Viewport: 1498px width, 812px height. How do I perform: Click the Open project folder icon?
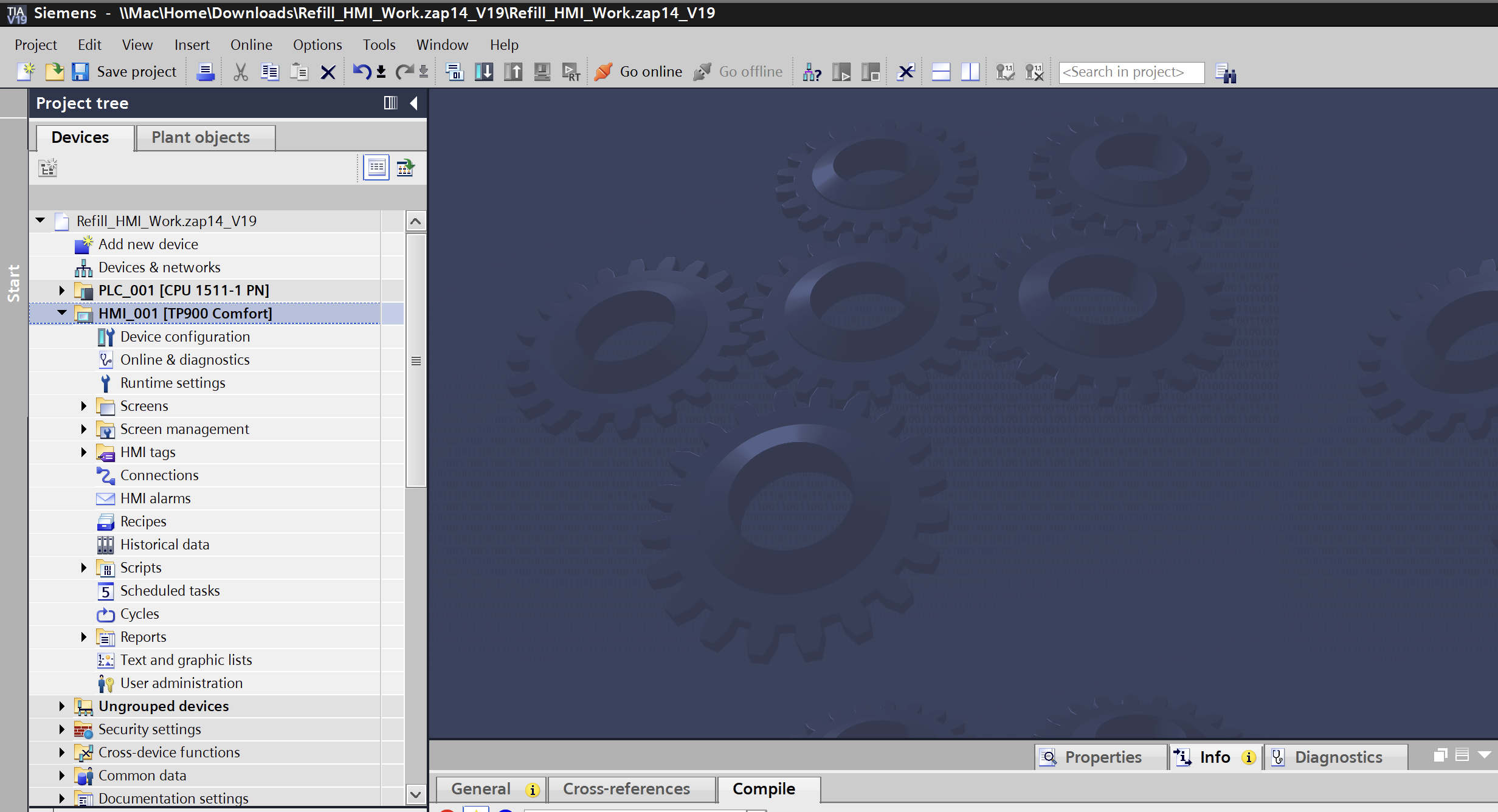point(54,72)
